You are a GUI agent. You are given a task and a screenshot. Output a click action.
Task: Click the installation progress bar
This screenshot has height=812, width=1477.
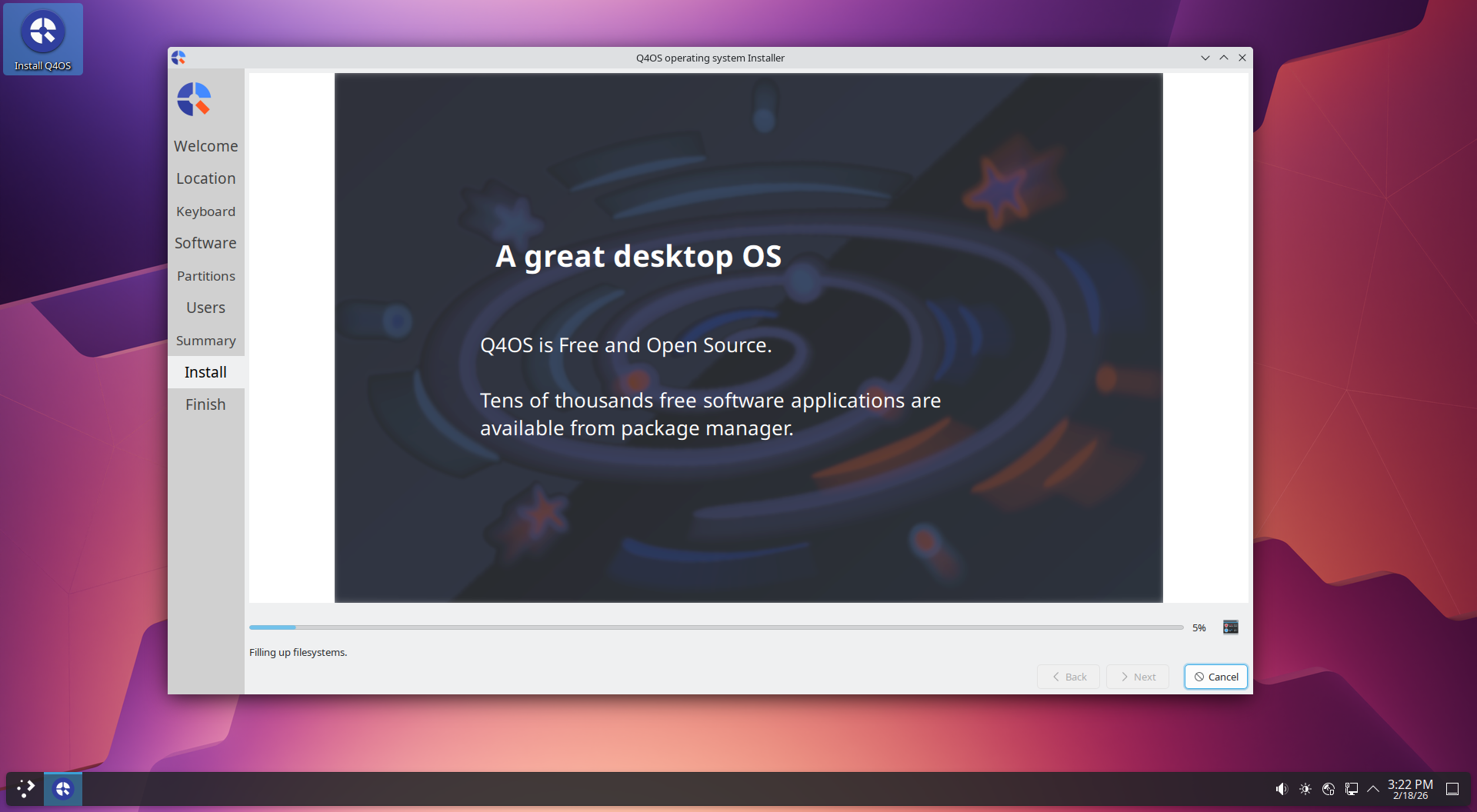pyautogui.click(x=716, y=627)
